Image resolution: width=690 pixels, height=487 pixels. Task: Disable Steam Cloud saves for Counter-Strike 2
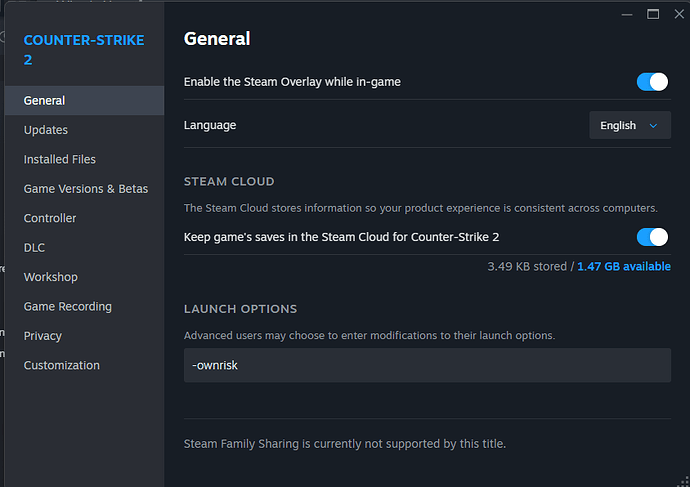pos(652,237)
